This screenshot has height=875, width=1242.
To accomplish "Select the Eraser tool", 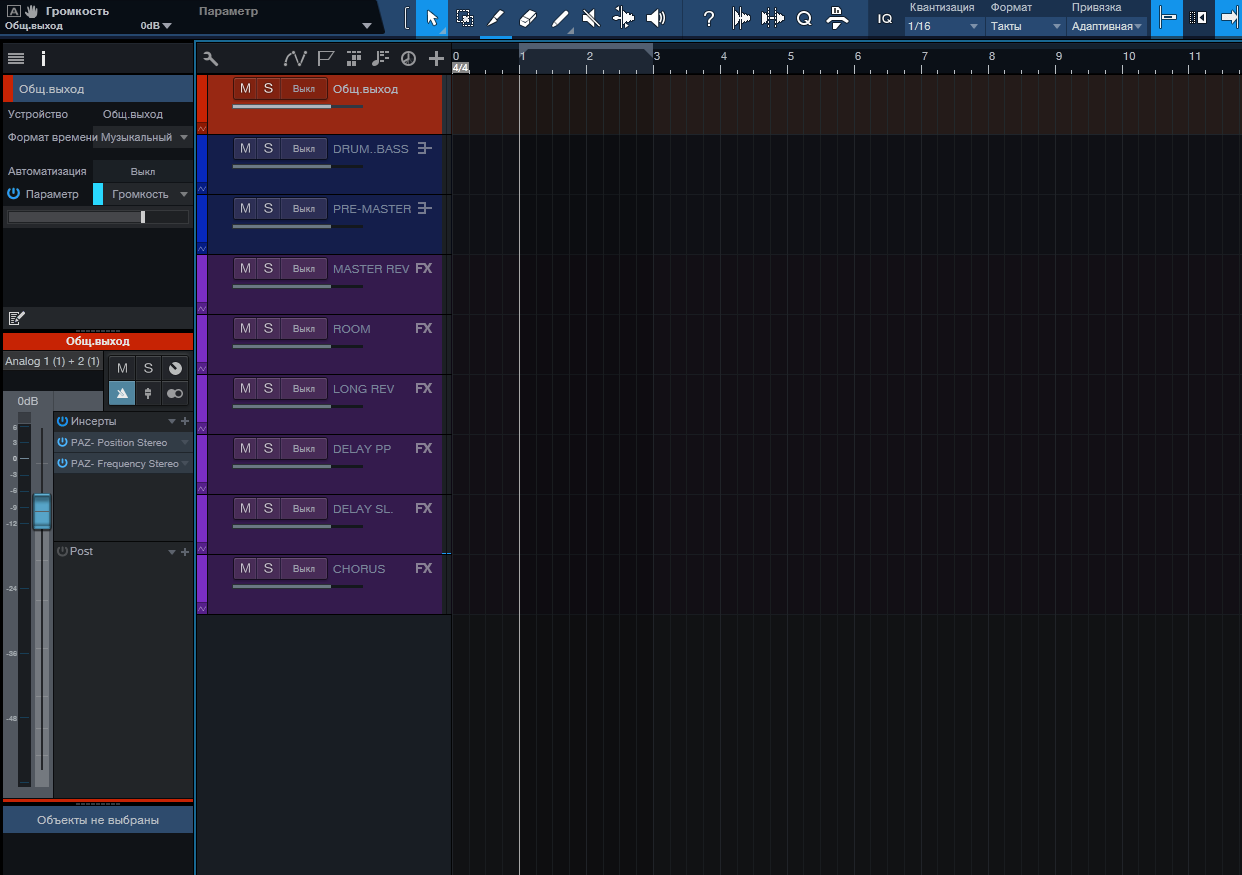I will [x=529, y=18].
